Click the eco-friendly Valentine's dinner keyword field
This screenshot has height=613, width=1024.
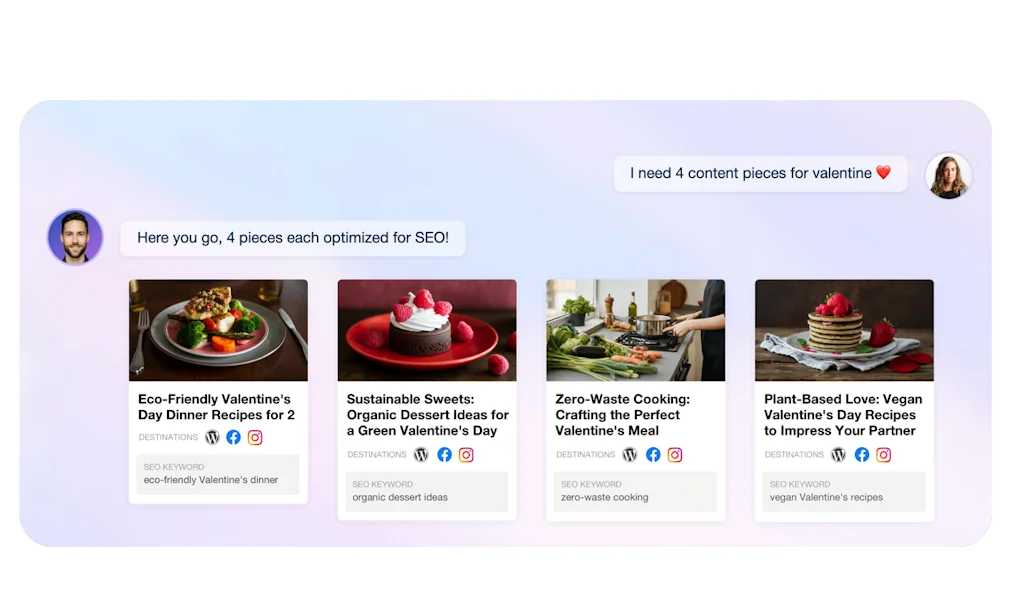[218, 475]
